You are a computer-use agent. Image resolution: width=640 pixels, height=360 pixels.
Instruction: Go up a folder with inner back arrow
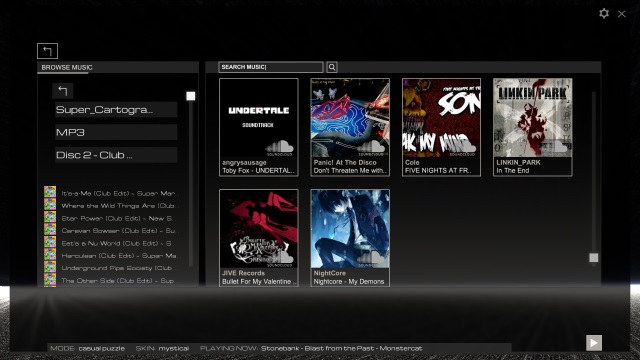point(63,91)
